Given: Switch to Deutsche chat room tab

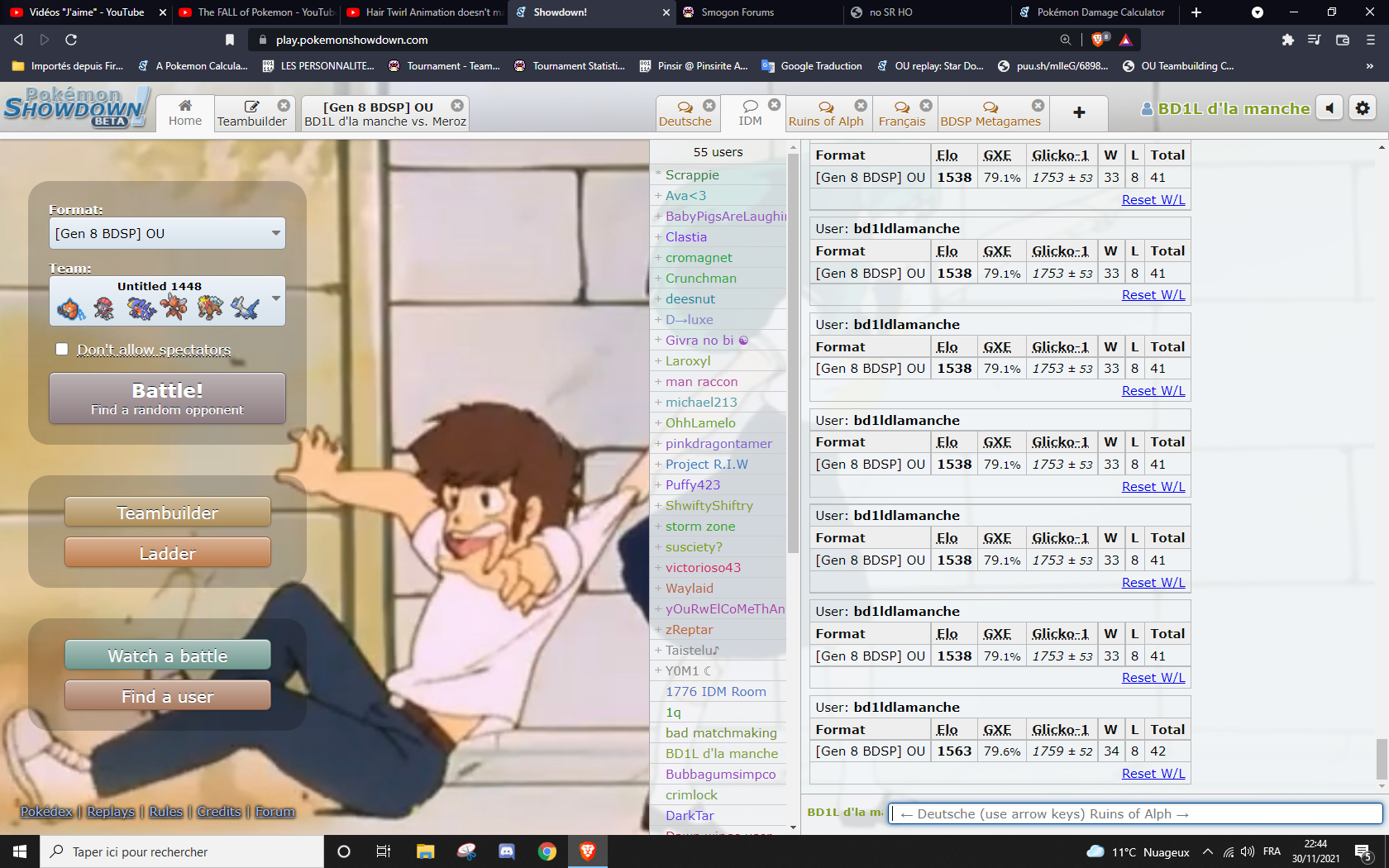Looking at the screenshot, I should coord(685,113).
